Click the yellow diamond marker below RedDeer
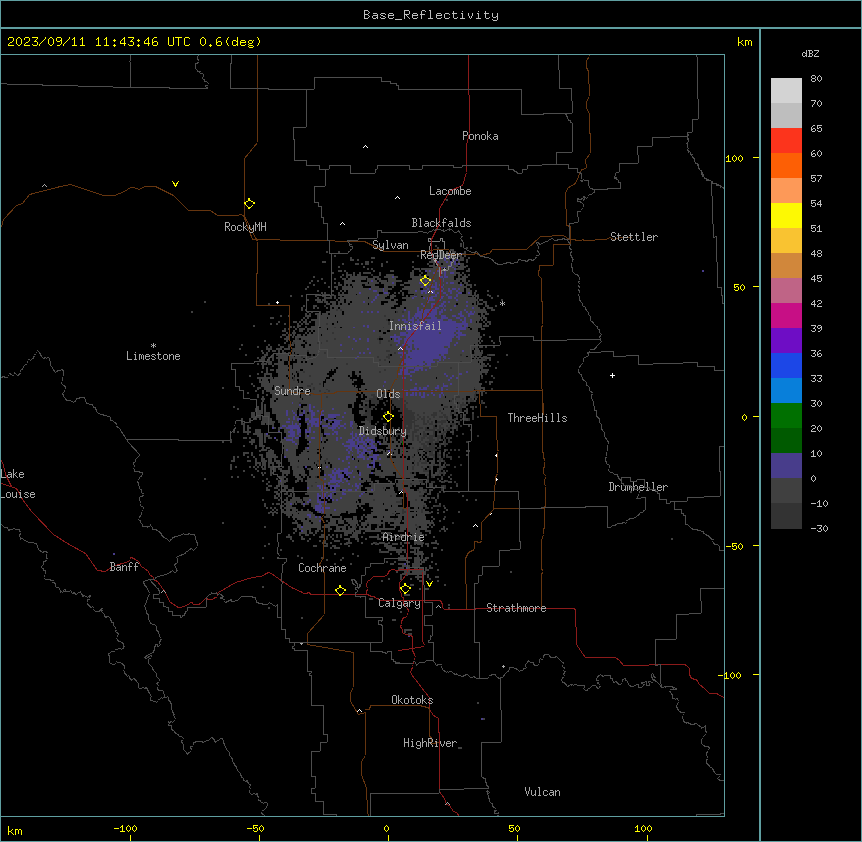This screenshot has width=862, height=842. click(x=426, y=281)
